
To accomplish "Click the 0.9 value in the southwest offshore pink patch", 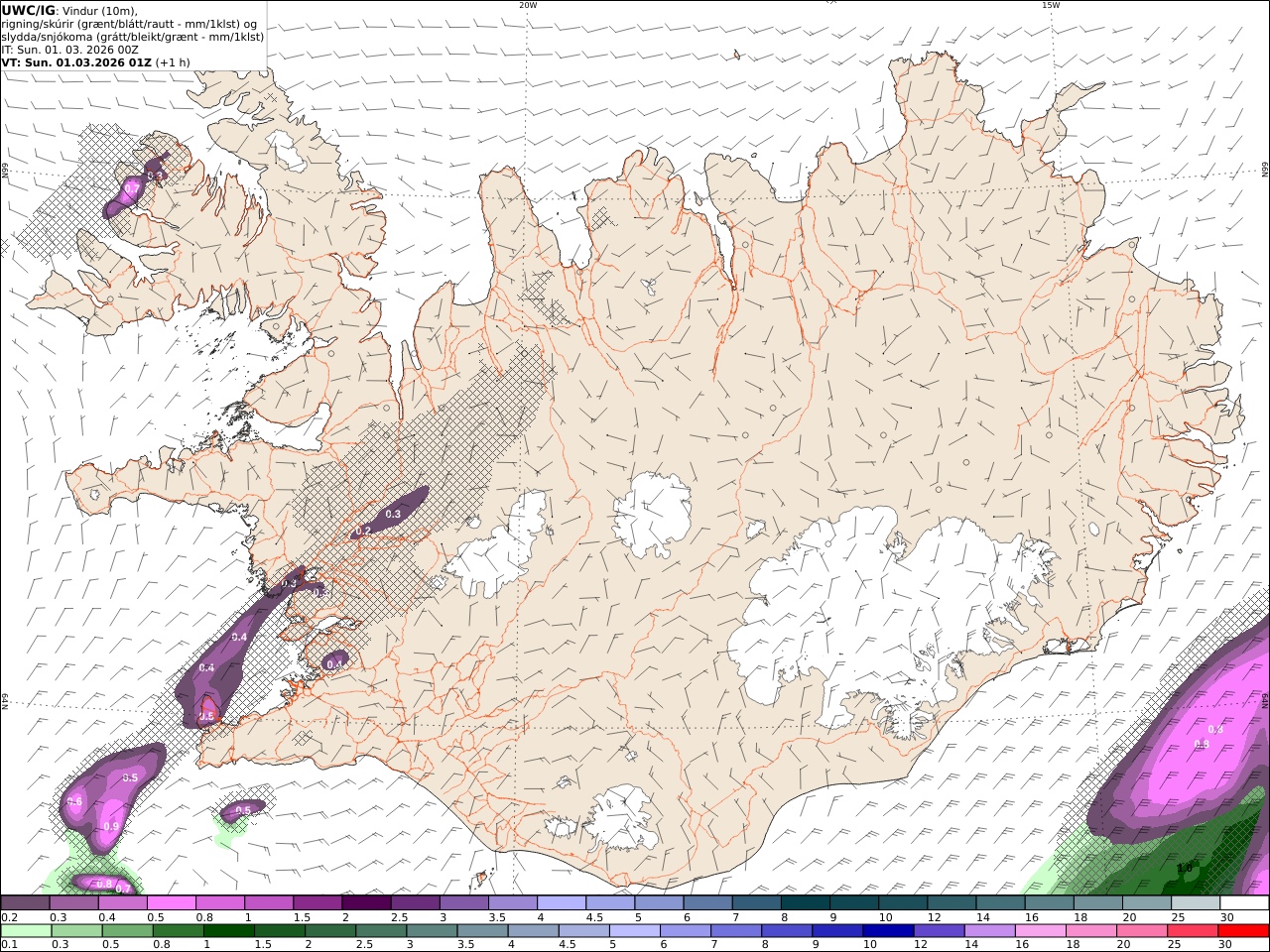I will point(111,827).
